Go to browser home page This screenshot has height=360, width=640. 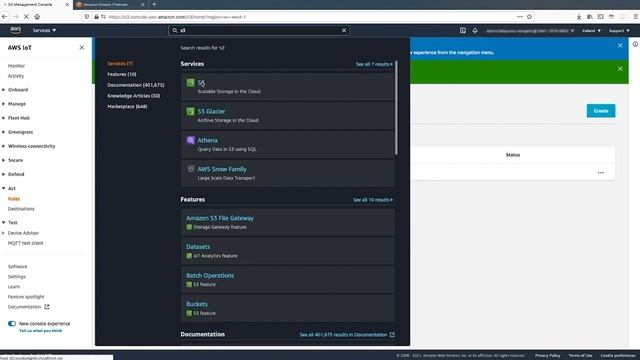point(37,17)
